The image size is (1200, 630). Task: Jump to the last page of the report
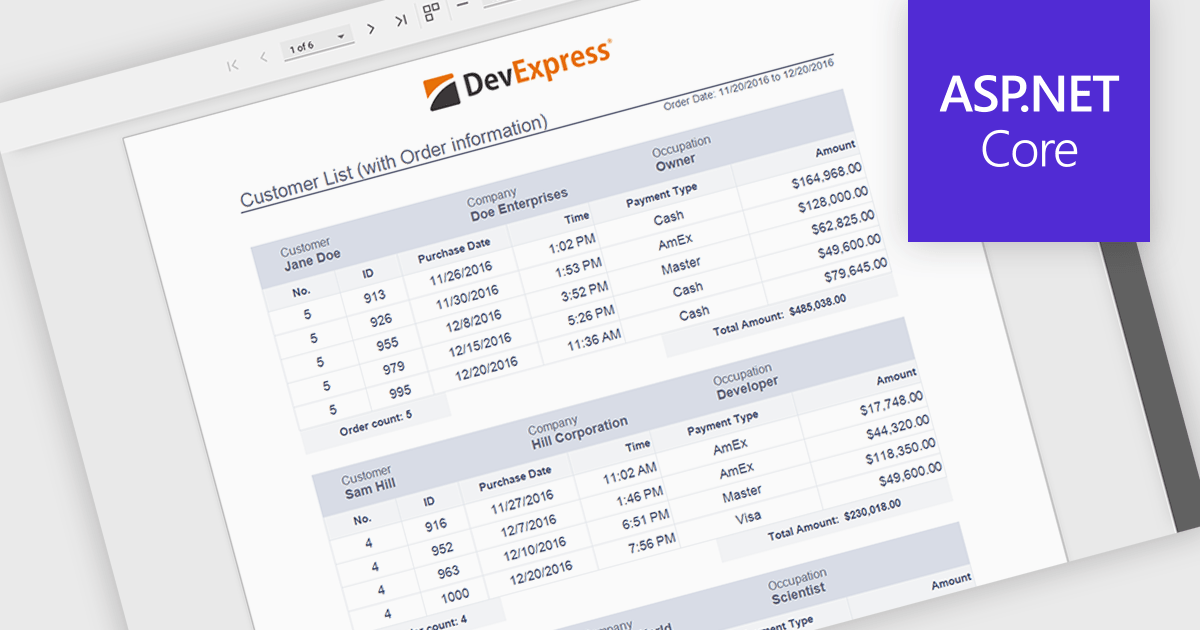pyautogui.click(x=400, y=20)
